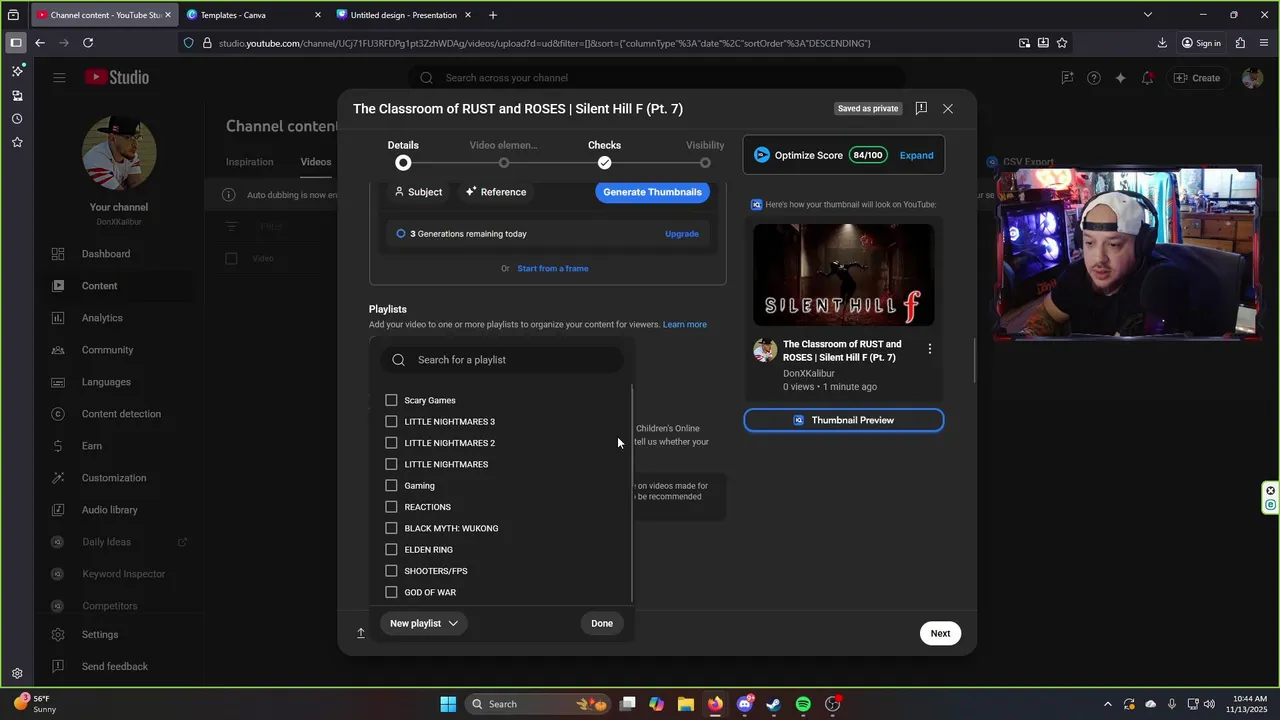
Task: Click the Start from a frame link
Action: pyautogui.click(x=553, y=268)
